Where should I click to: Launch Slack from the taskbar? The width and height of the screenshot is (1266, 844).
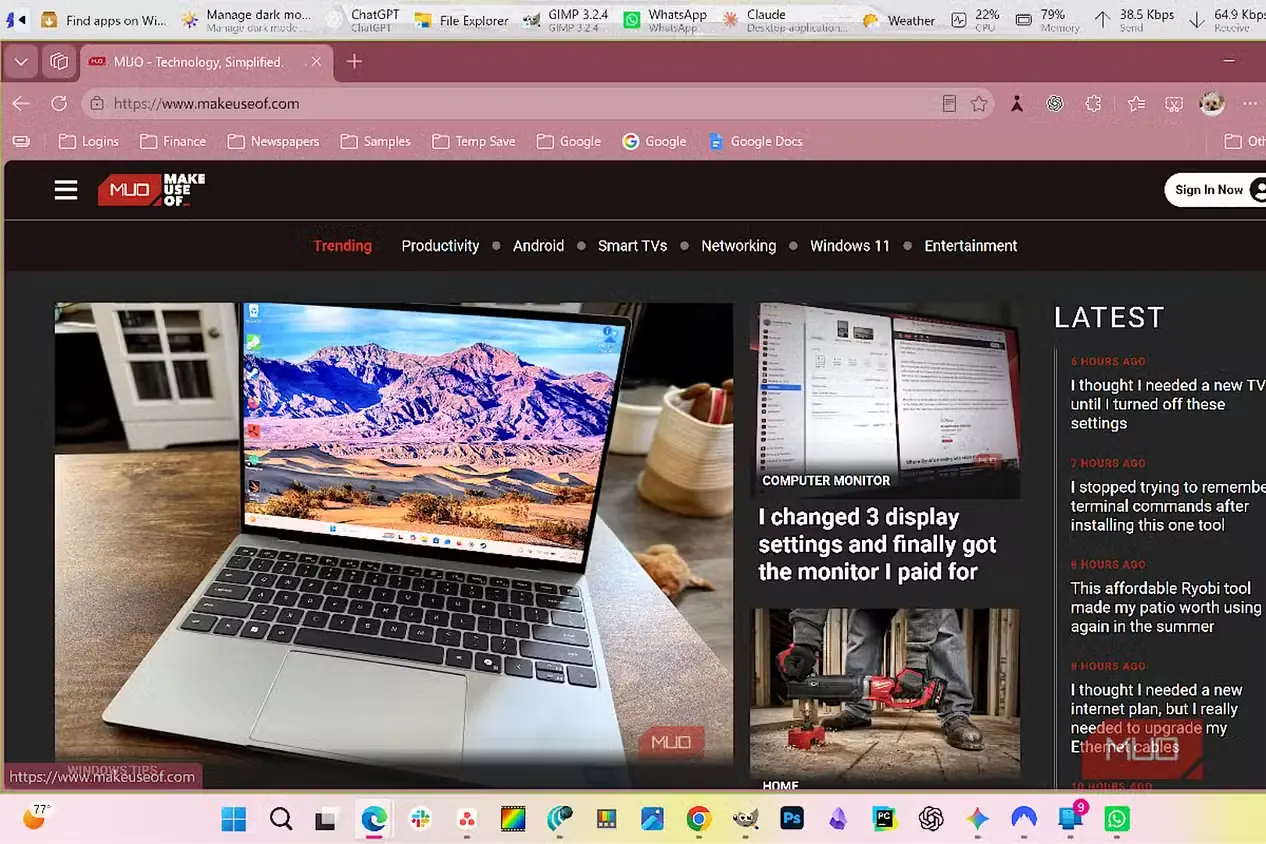coord(420,819)
